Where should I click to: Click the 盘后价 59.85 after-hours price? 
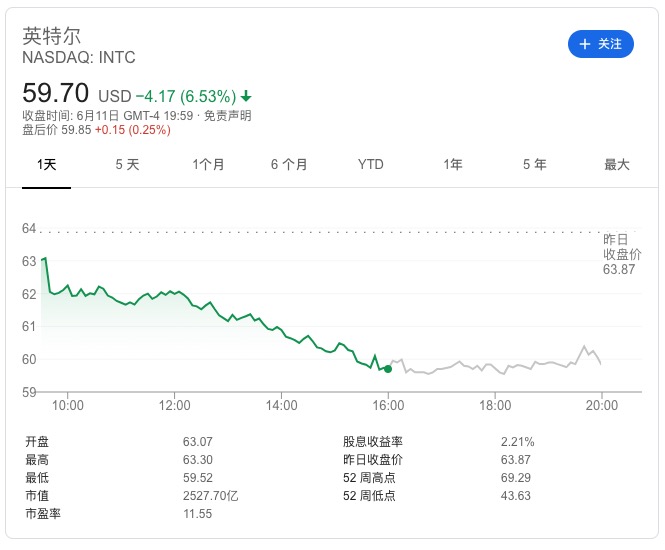coord(57,130)
